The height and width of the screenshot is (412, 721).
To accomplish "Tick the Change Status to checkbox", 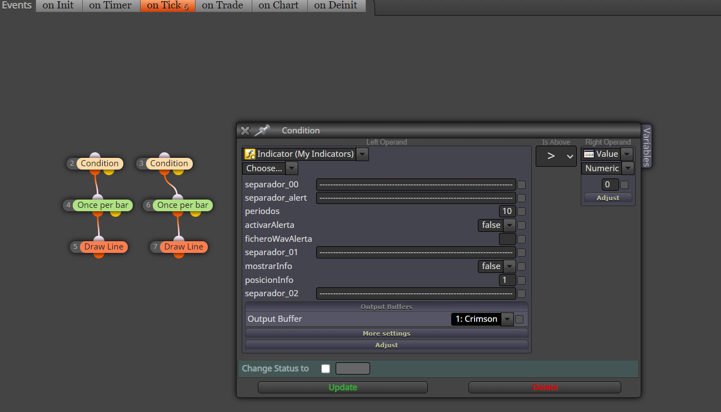I will [x=326, y=368].
